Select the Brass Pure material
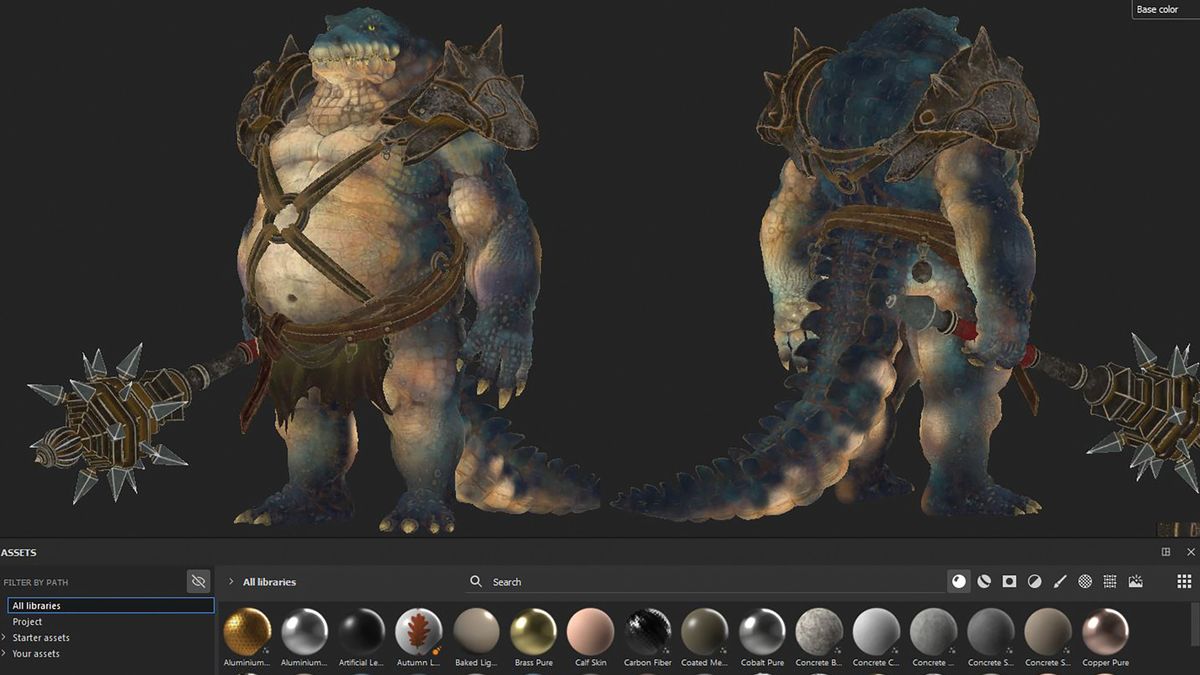 tap(533, 637)
